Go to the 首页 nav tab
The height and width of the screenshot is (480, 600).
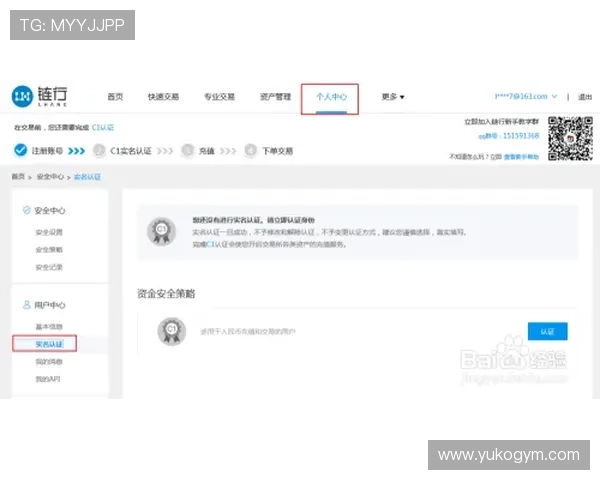[115, 97]
